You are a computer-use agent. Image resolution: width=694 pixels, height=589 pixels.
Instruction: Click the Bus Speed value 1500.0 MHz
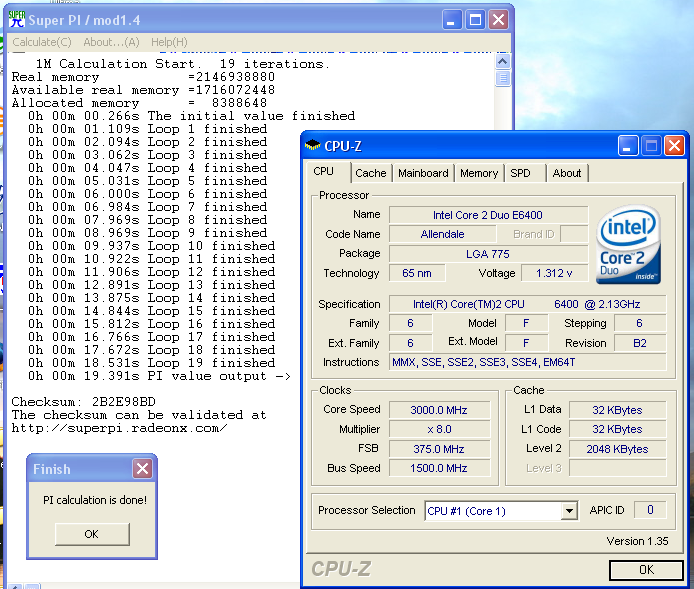pyautogui.click(x=439, y=468)
